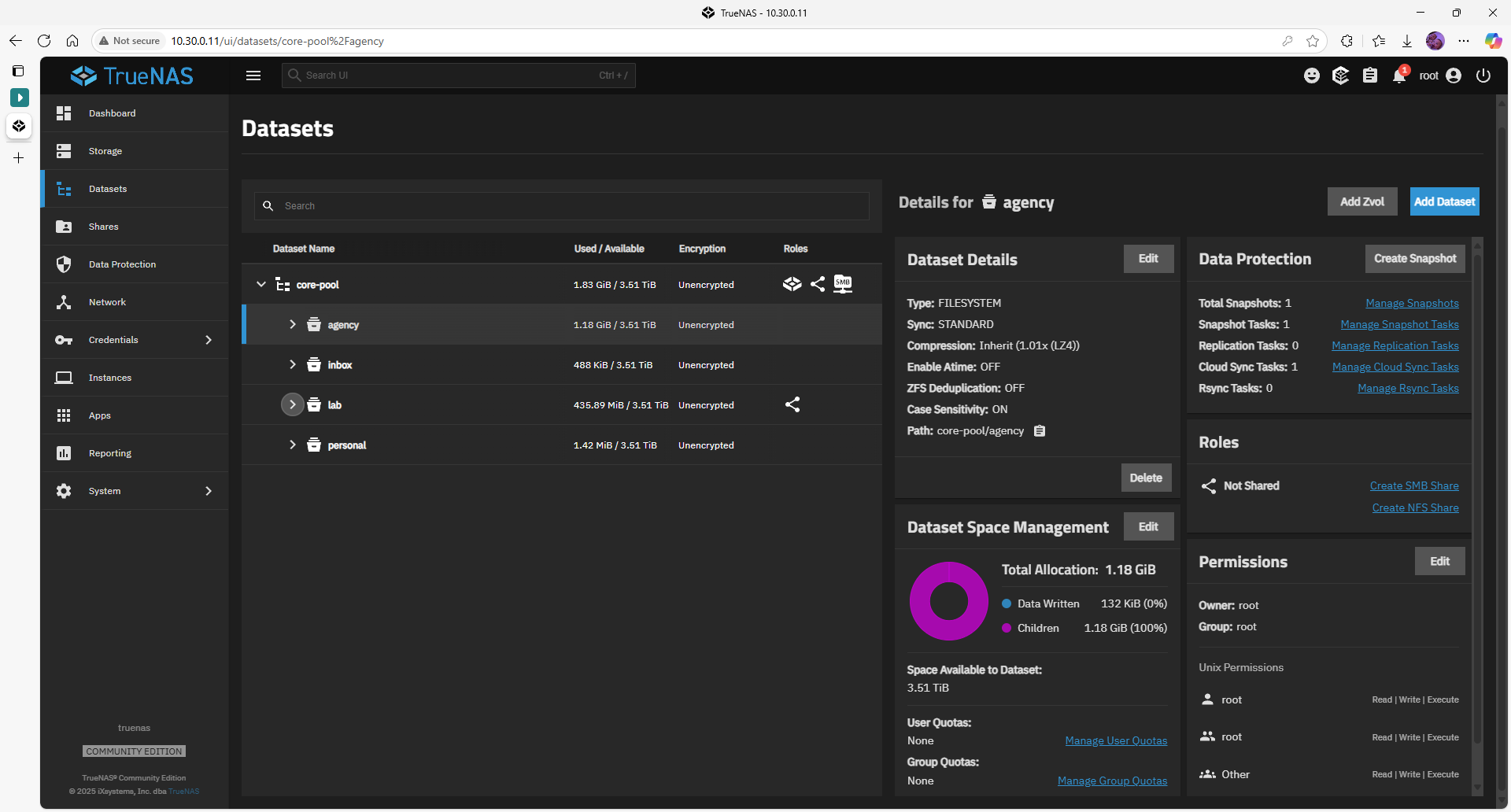Click the SMB role icon on core-pool row
This screenshot has width=1511, height=812.
pos(843,284)
